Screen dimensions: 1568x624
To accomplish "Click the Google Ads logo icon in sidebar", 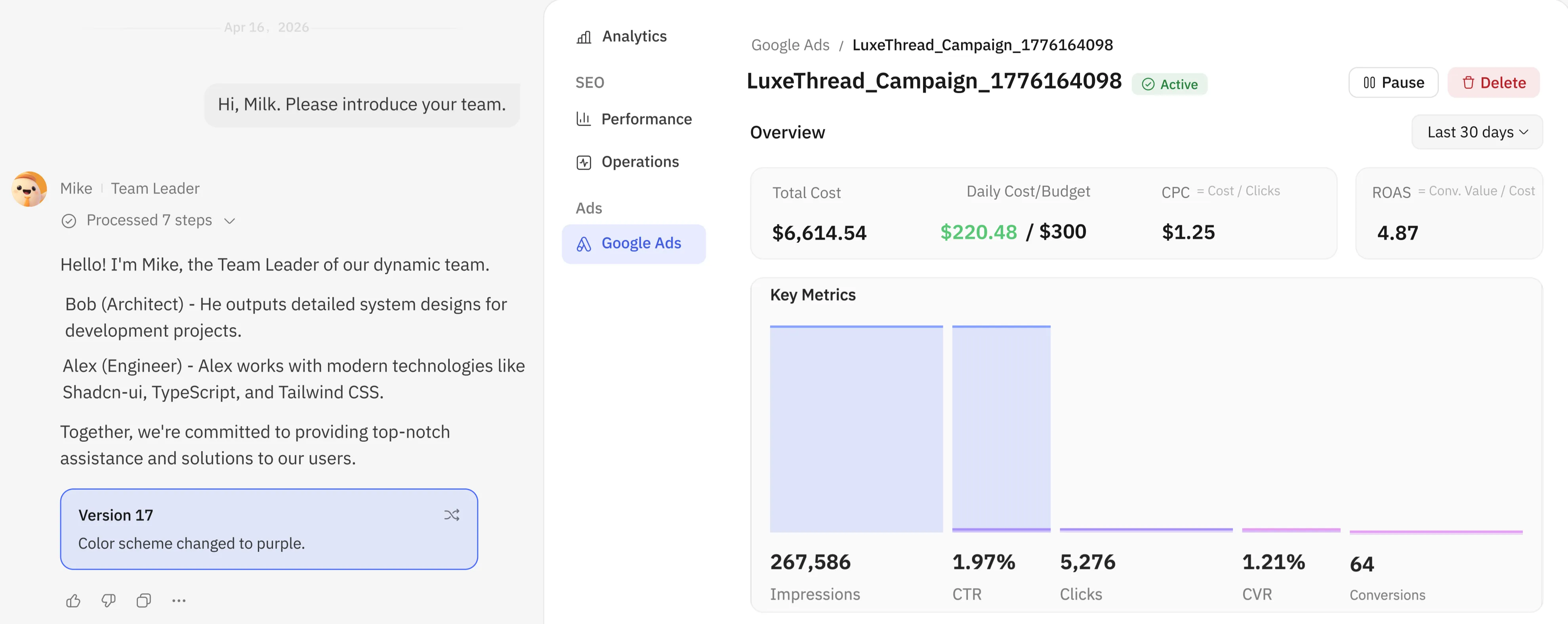I will pyautogui.click(x=584, y=244).
